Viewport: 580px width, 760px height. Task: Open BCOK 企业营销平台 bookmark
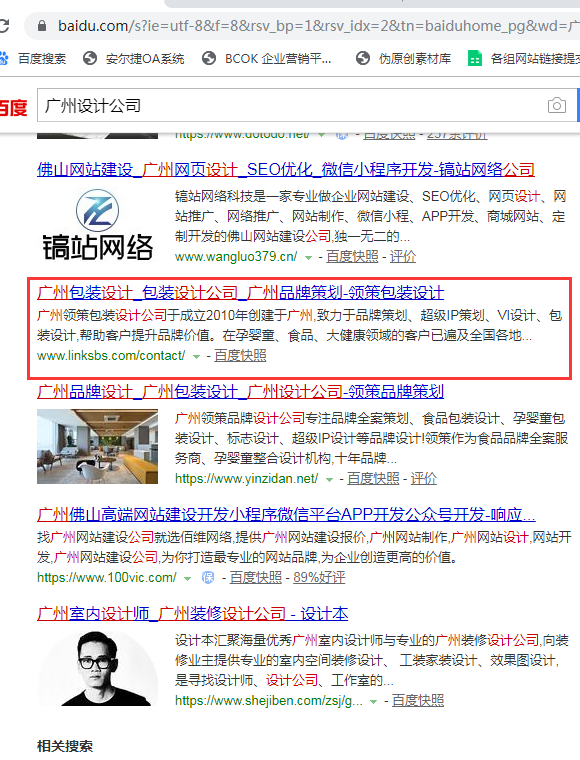pyautogui.click(x=266, y=59)
